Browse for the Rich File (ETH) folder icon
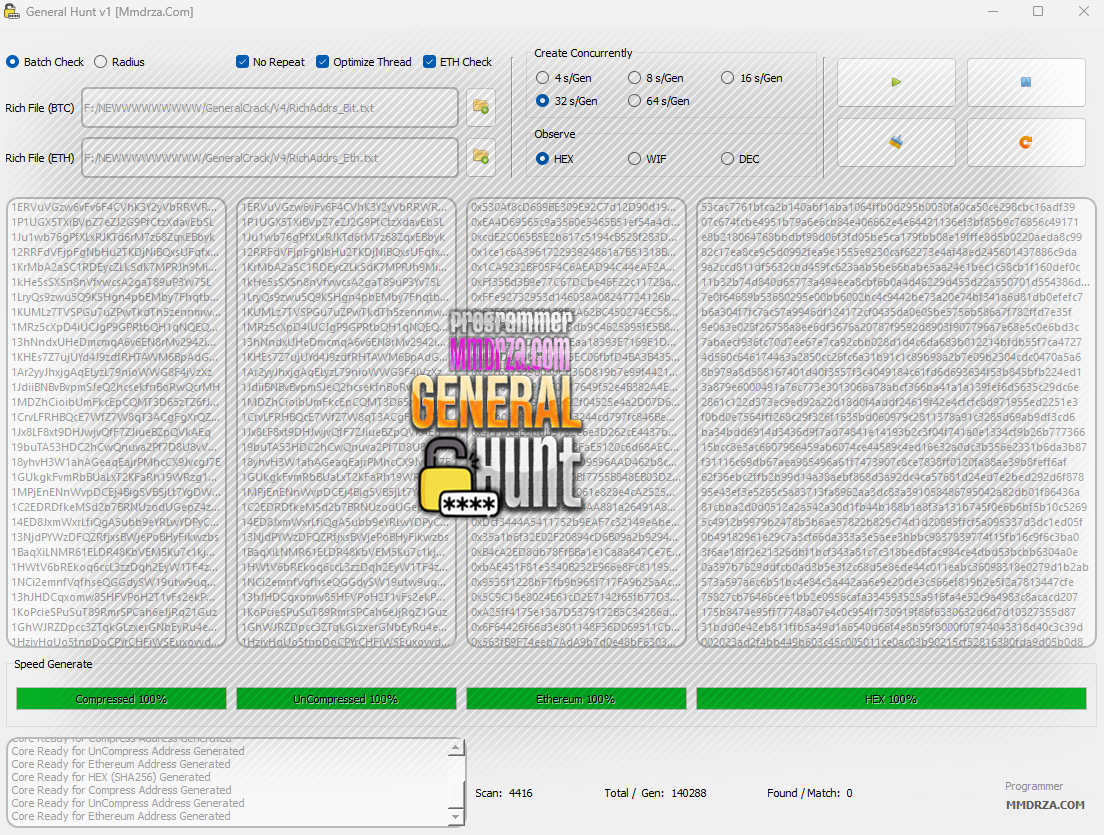Screen dimensions: 1104x835 pos(481,157)
